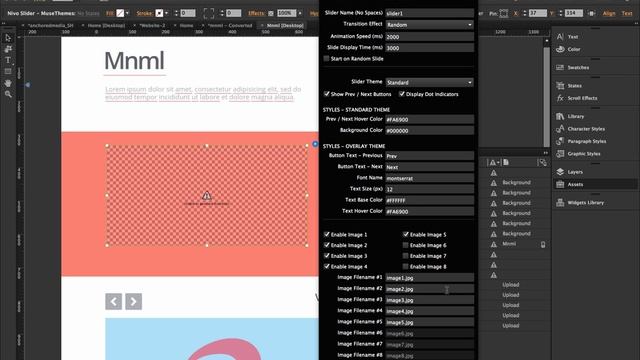Click the Image Filename #2 field
Viewport: 640px width, 360px height.
430,289
